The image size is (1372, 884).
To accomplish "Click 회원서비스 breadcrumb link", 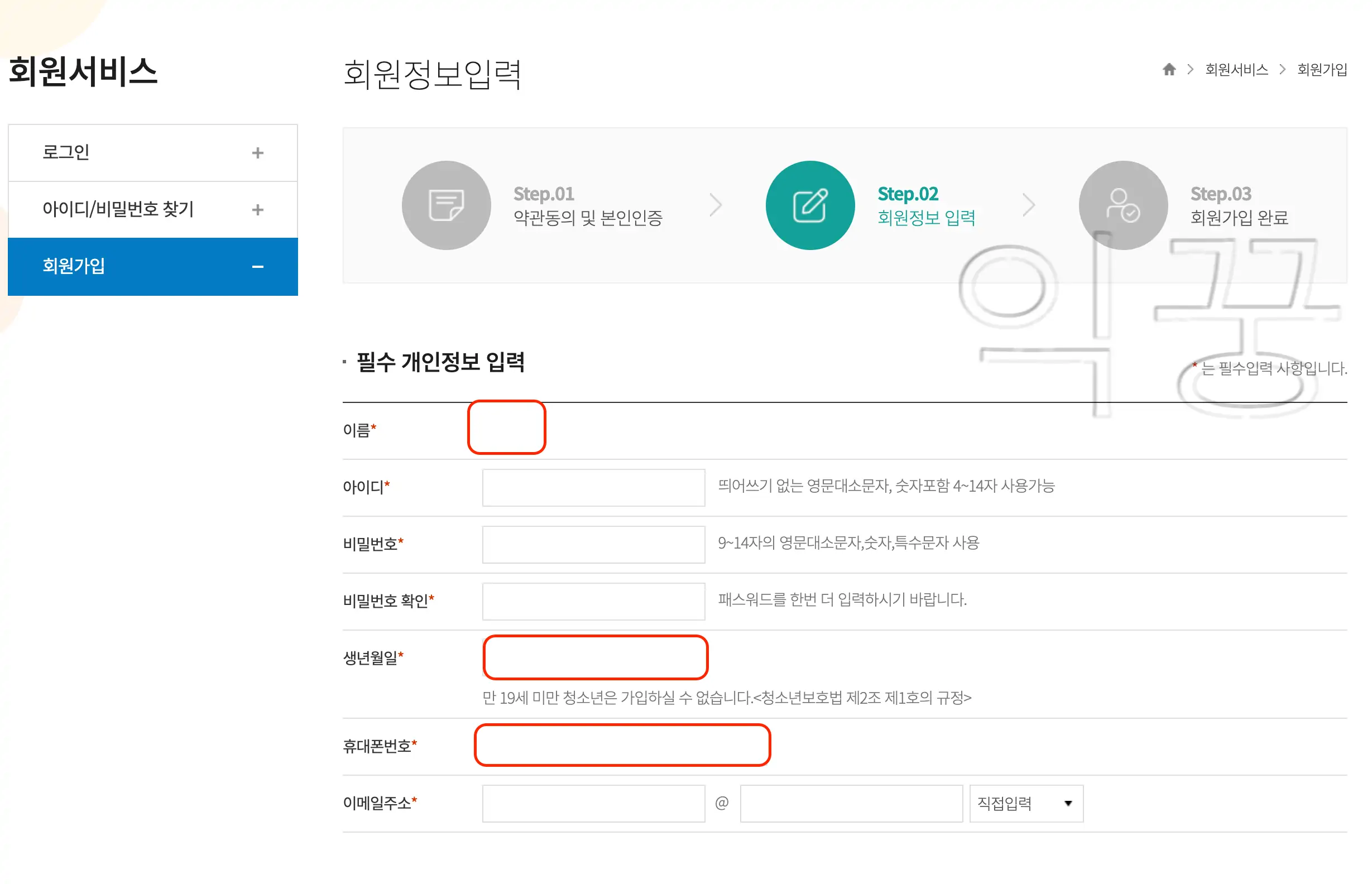I will (x=1236, y=69).
